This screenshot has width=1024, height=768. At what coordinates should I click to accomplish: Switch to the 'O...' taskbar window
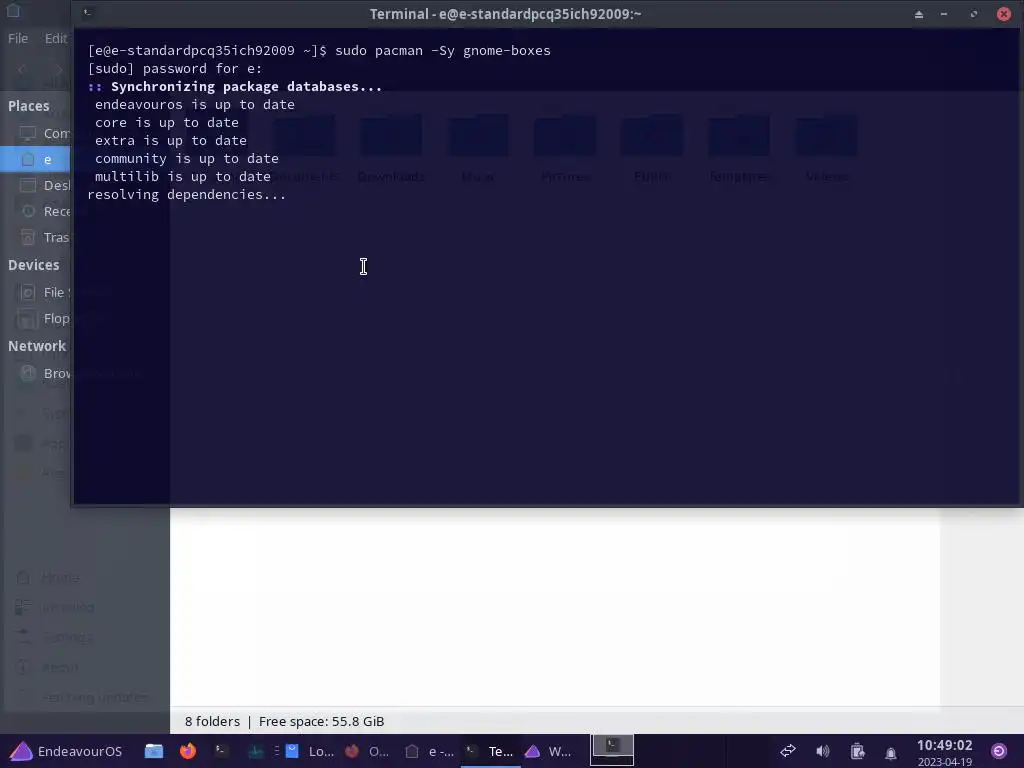pyautogui.click(x=367, y=751)
